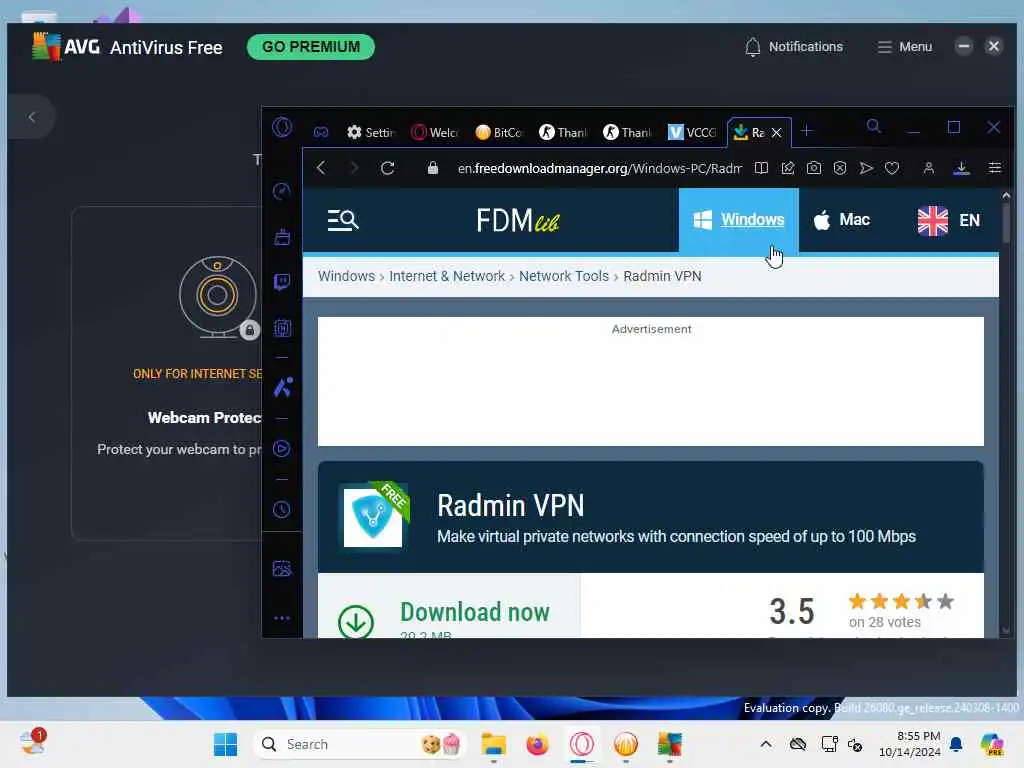The image size is (1024, 768).
Task: Click the star rating row
Action: (901, 601)
